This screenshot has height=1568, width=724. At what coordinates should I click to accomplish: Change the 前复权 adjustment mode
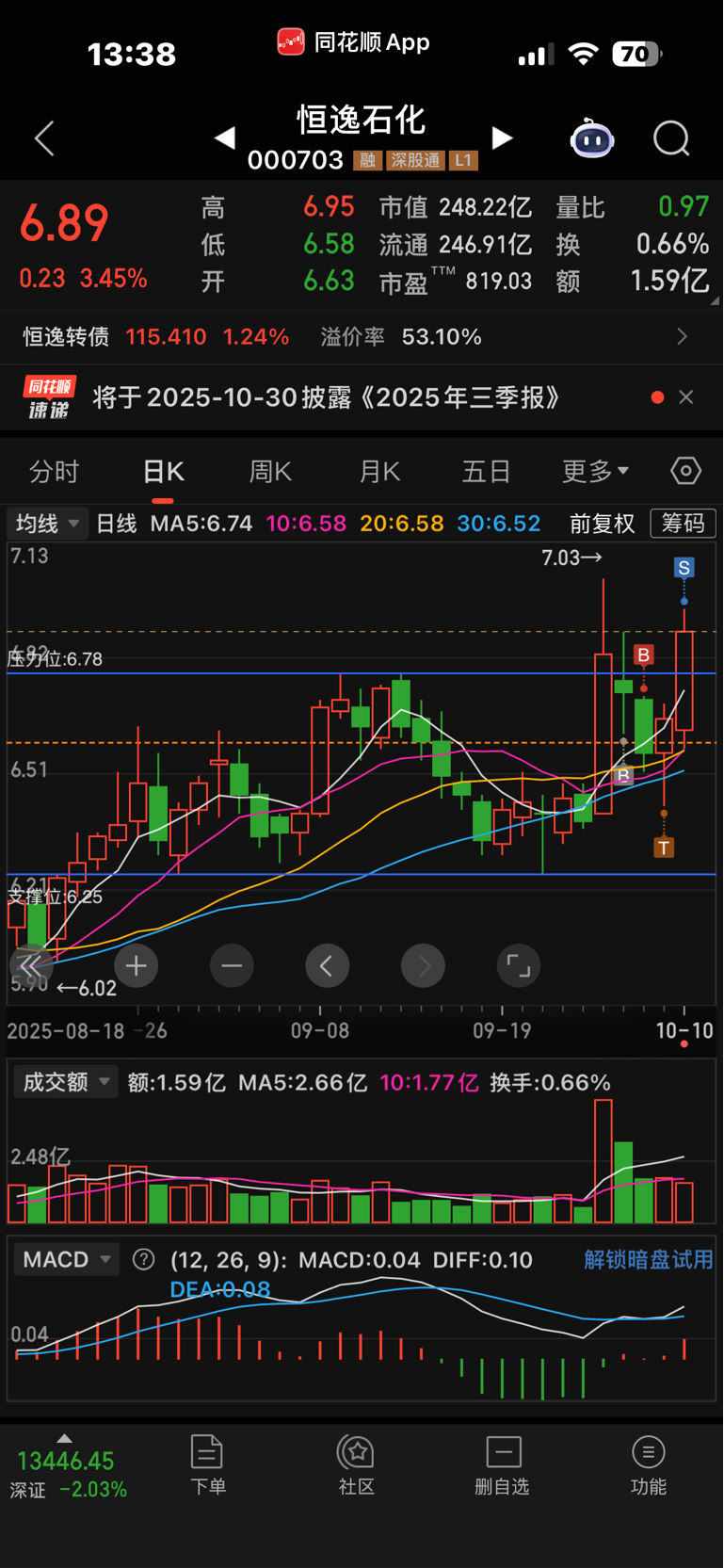(603, 523)
